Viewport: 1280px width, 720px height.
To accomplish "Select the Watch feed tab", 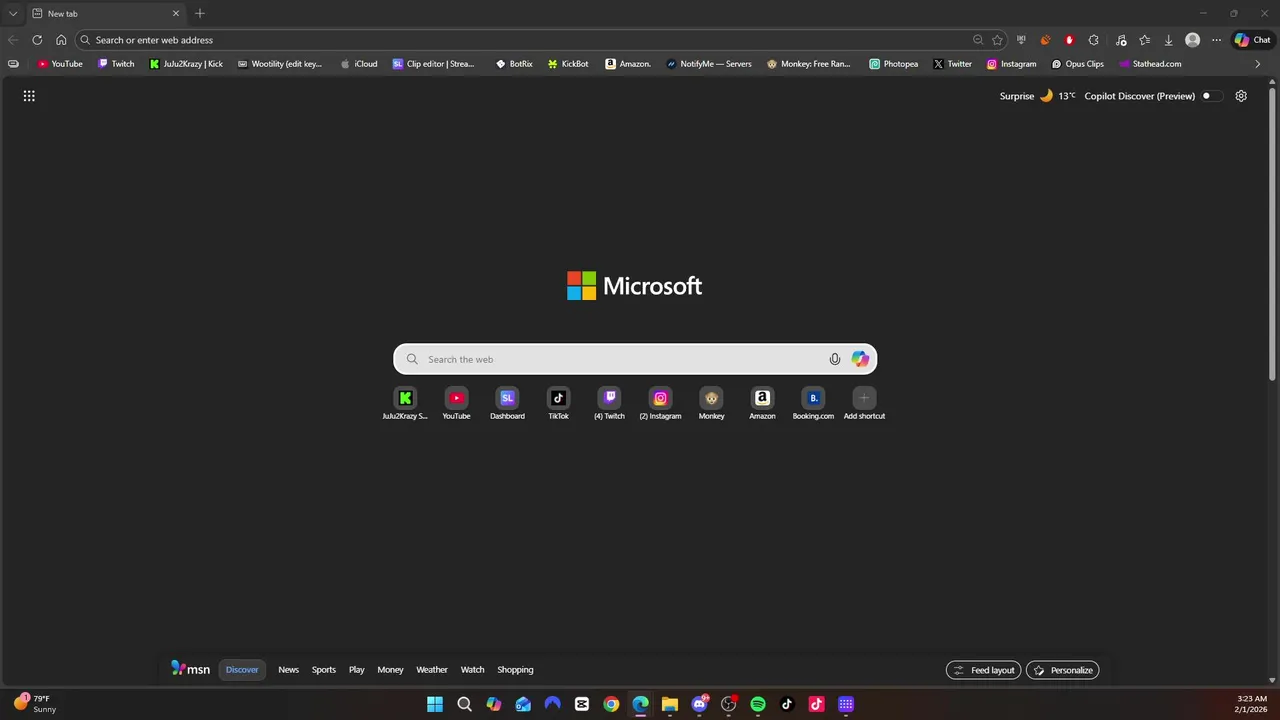I will pyautogui.click(x=472, y=670).
